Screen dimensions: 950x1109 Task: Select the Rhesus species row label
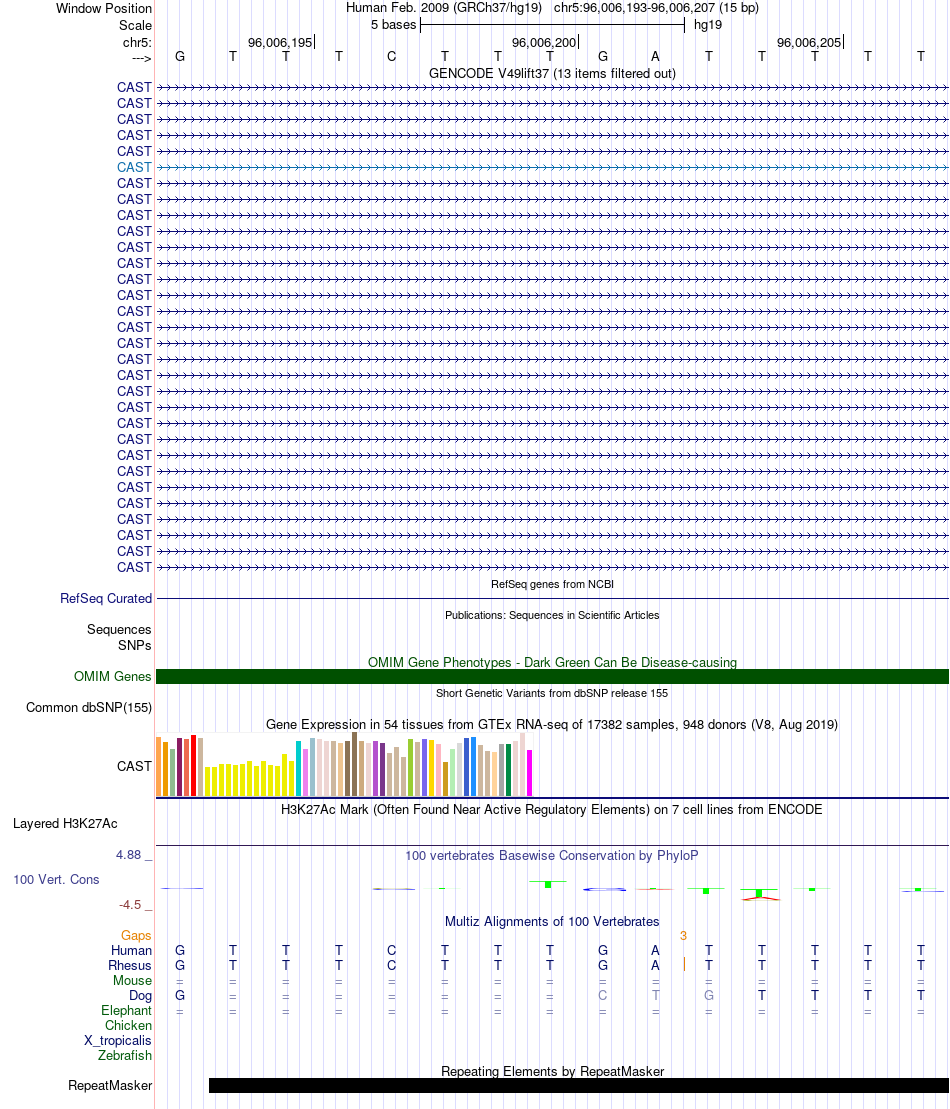(x=130, y=965)
